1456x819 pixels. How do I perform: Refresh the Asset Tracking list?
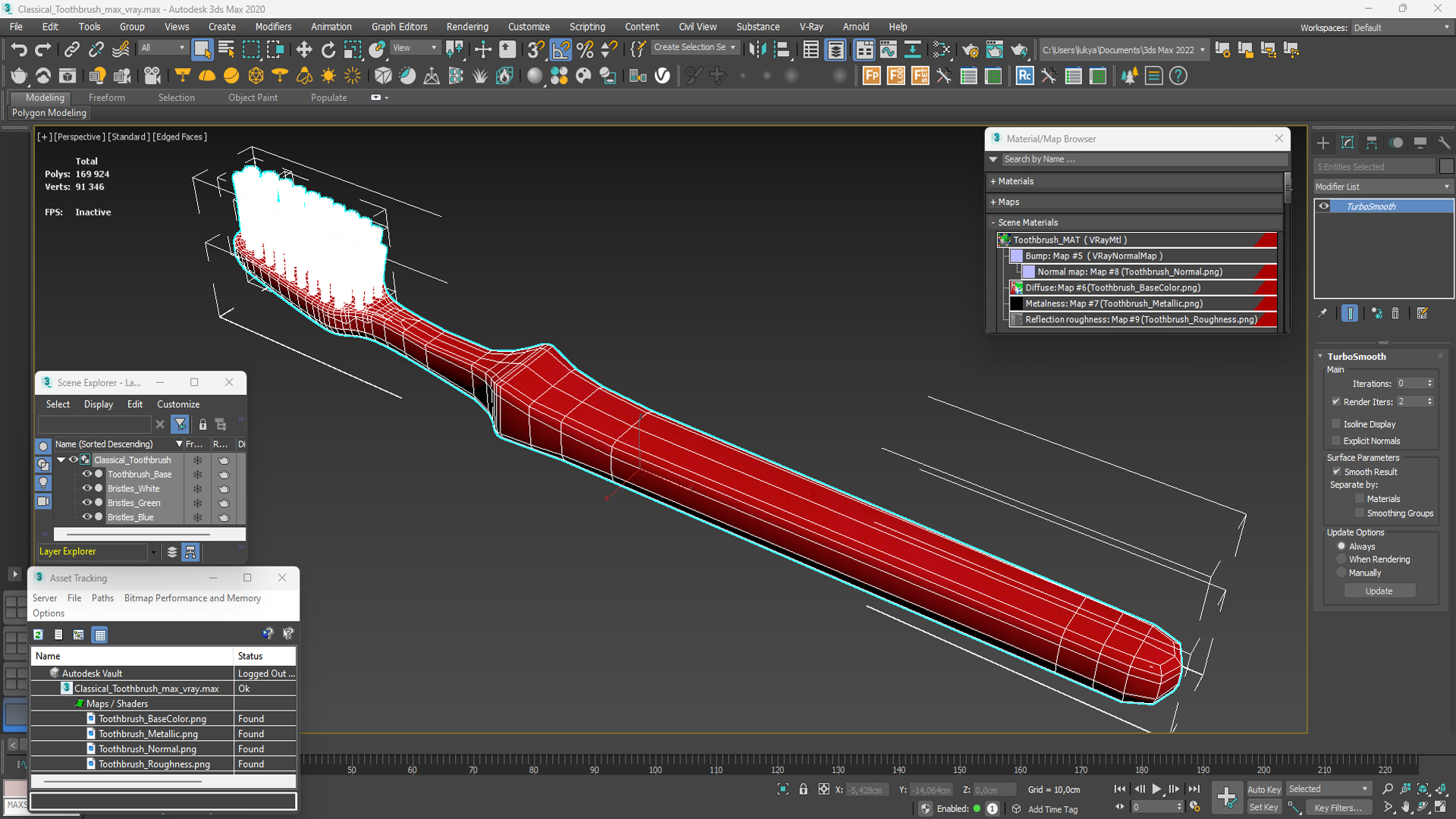point(39,635)
